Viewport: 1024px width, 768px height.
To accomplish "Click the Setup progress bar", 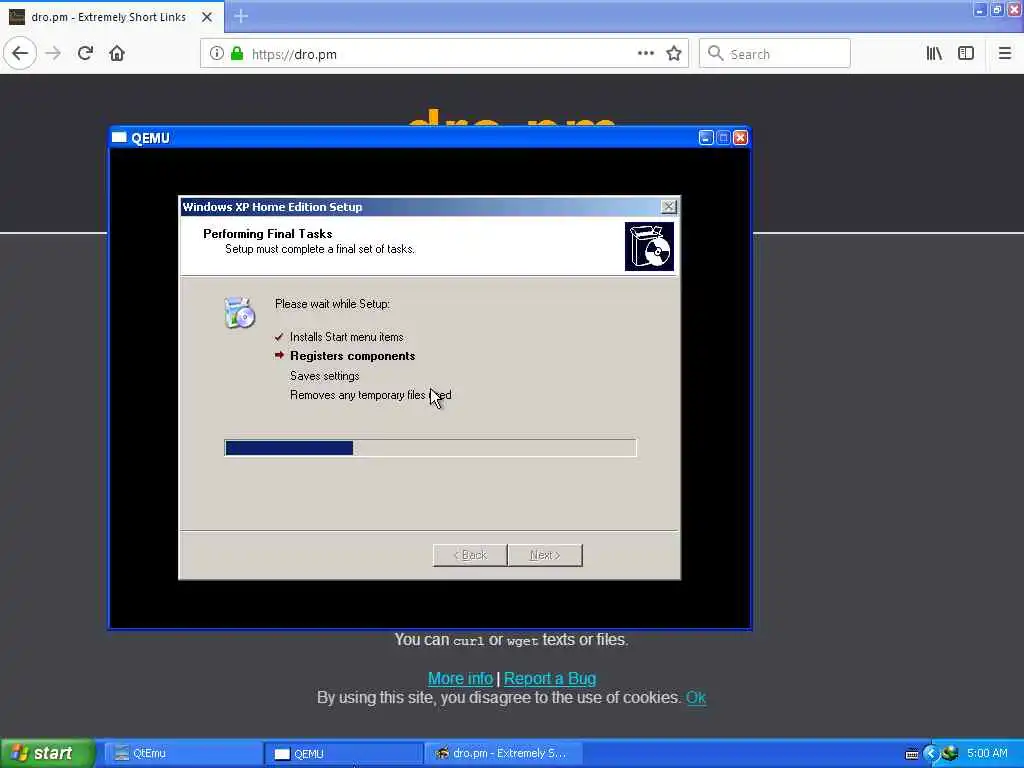I will [x=430, y=447].
